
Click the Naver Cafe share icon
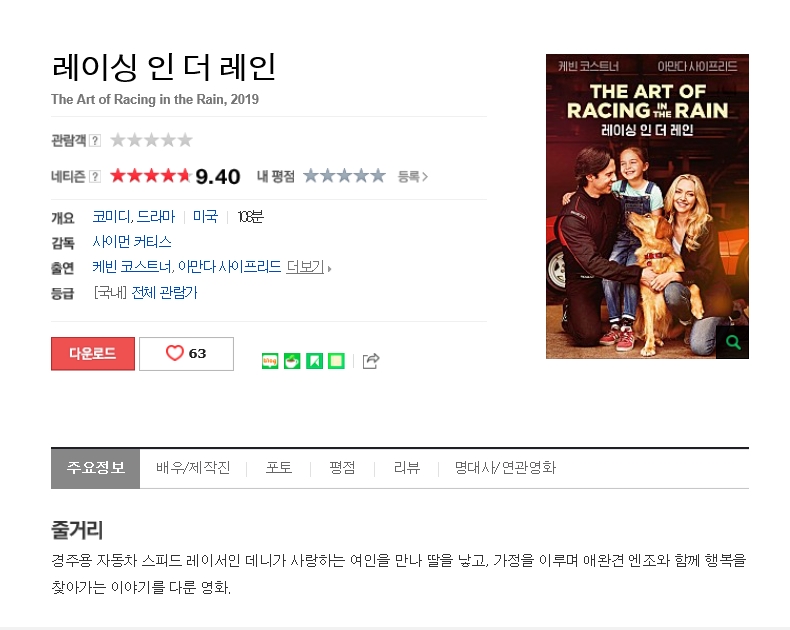[292, 361]
